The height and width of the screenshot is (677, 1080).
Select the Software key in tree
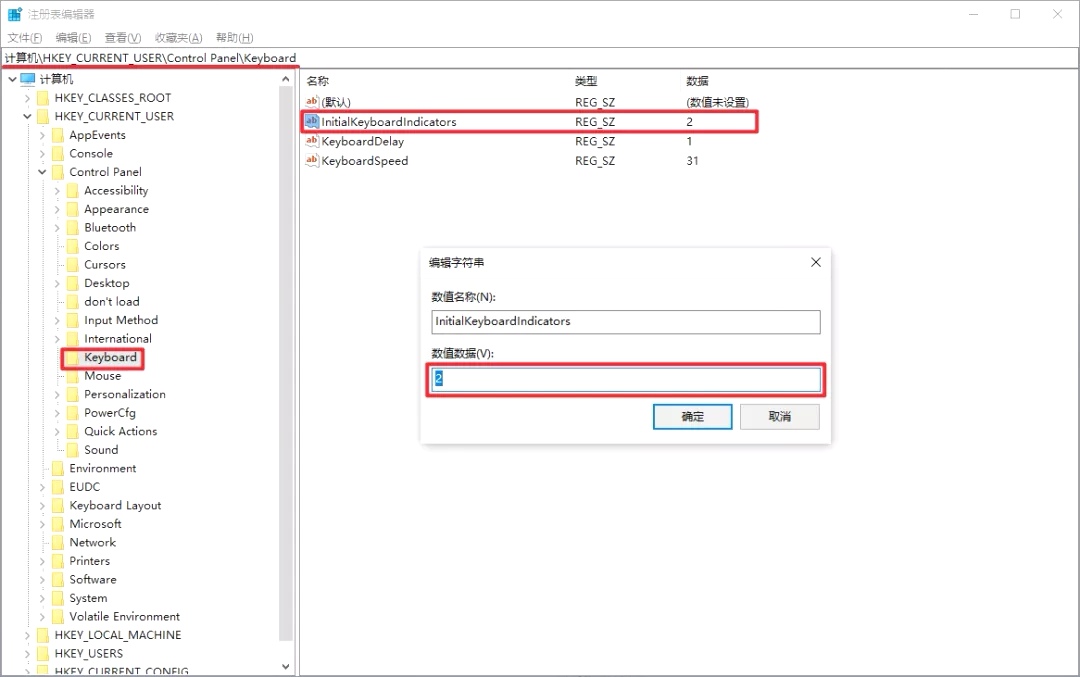pos(93,580)
